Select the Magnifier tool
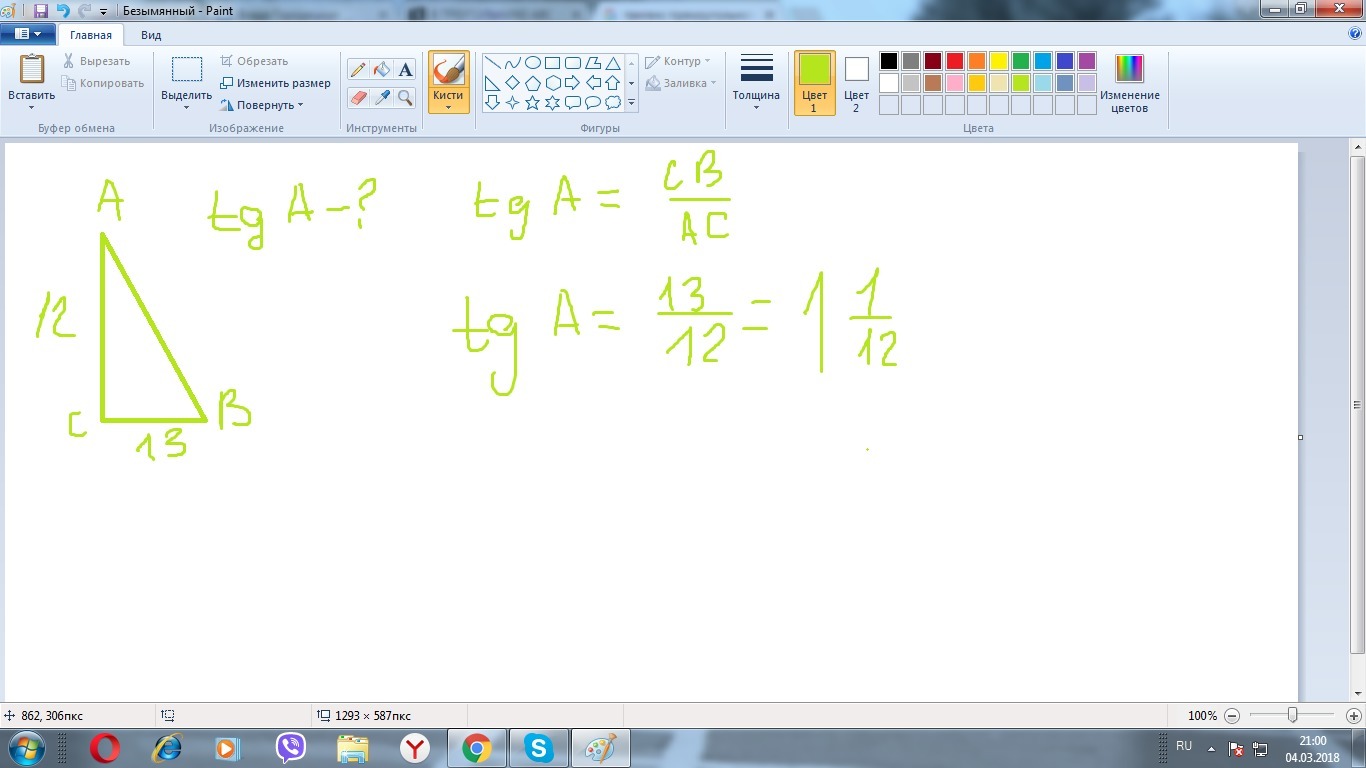 point(404,97)
